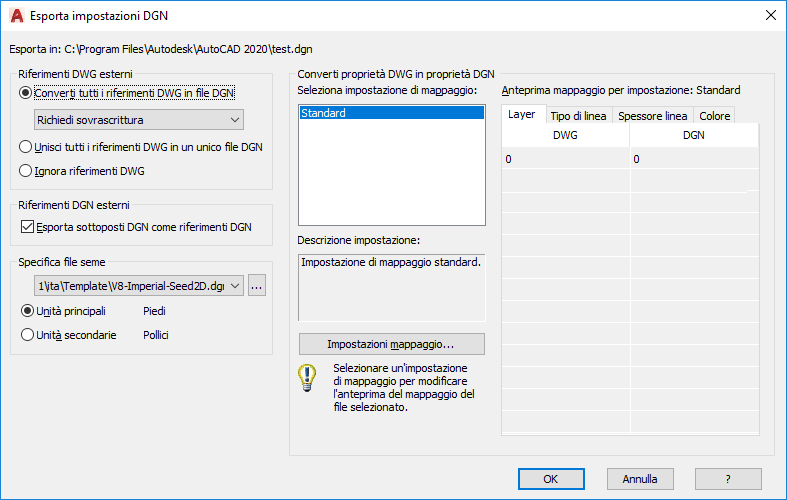Viewport: 787px width, 500px height.
Task: Click the lightbulb tip icon
Action: click(307, 378)
